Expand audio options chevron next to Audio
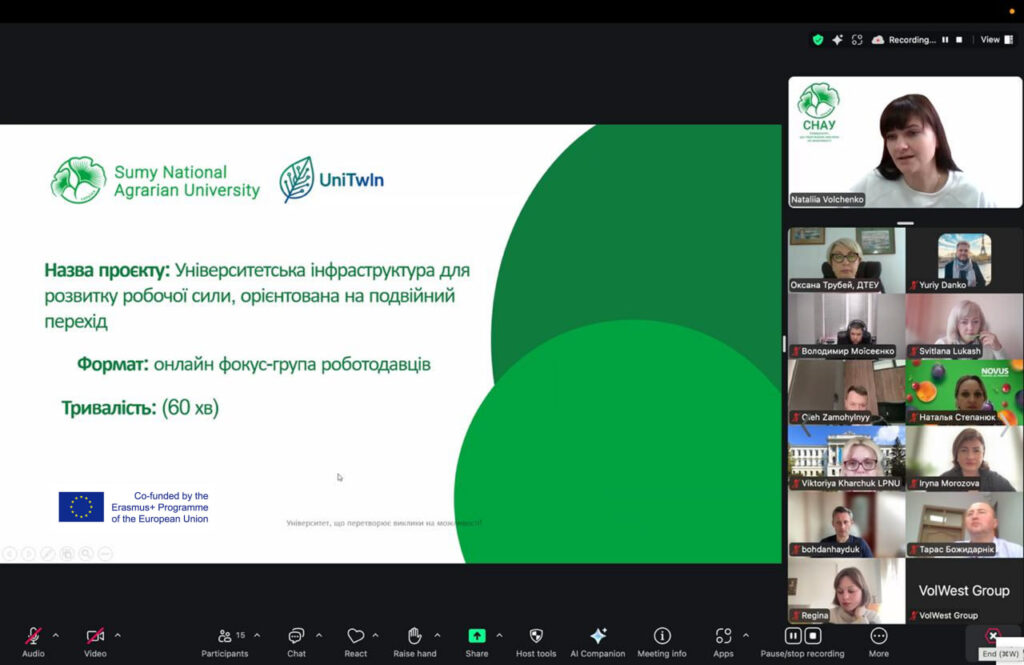Image resolution: width=1024 pixels, height=665 pixels. (55, 635)
